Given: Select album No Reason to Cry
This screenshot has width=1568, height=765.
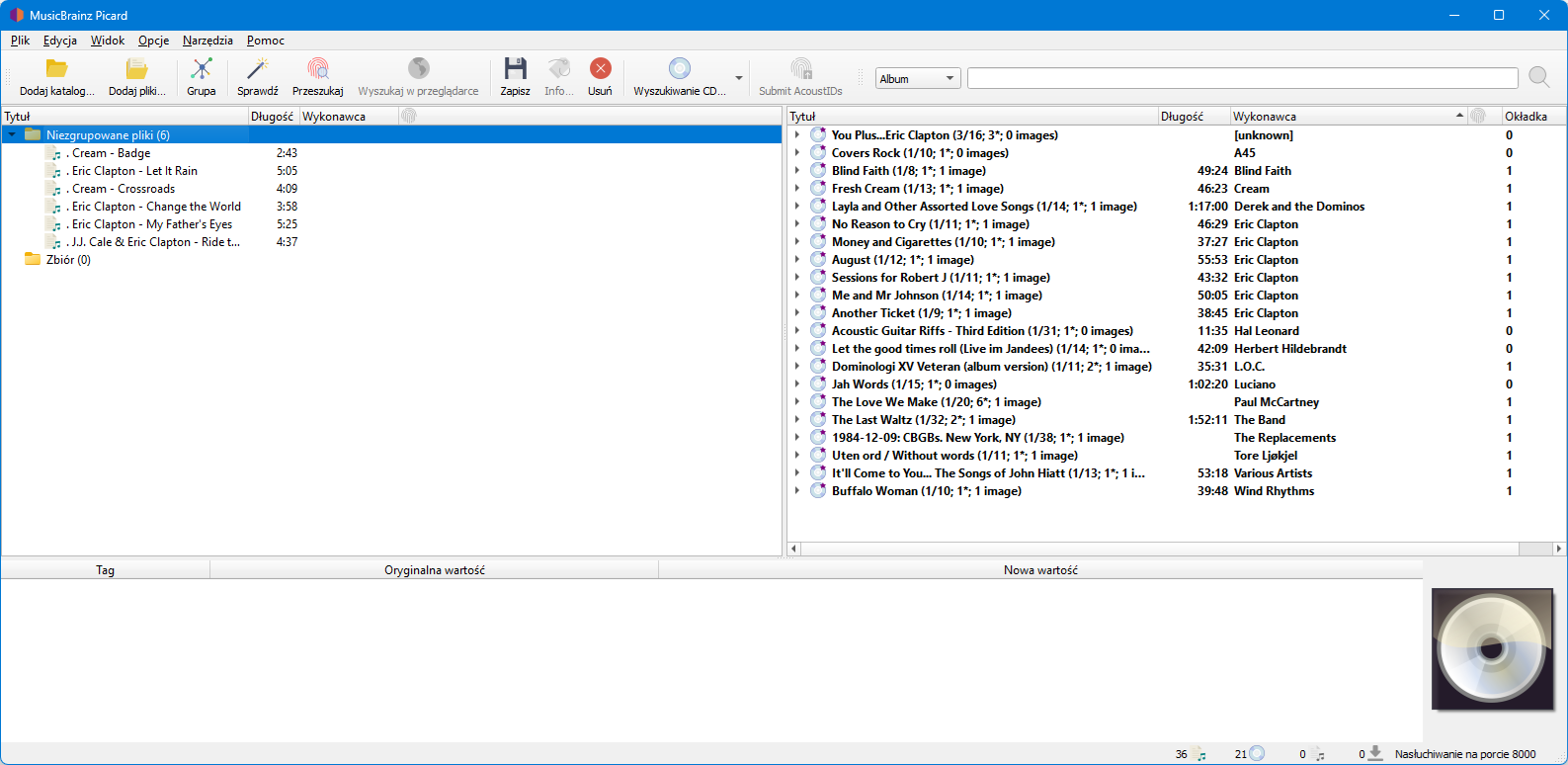Looking at the screenshot, I should [x=930, y=223].
